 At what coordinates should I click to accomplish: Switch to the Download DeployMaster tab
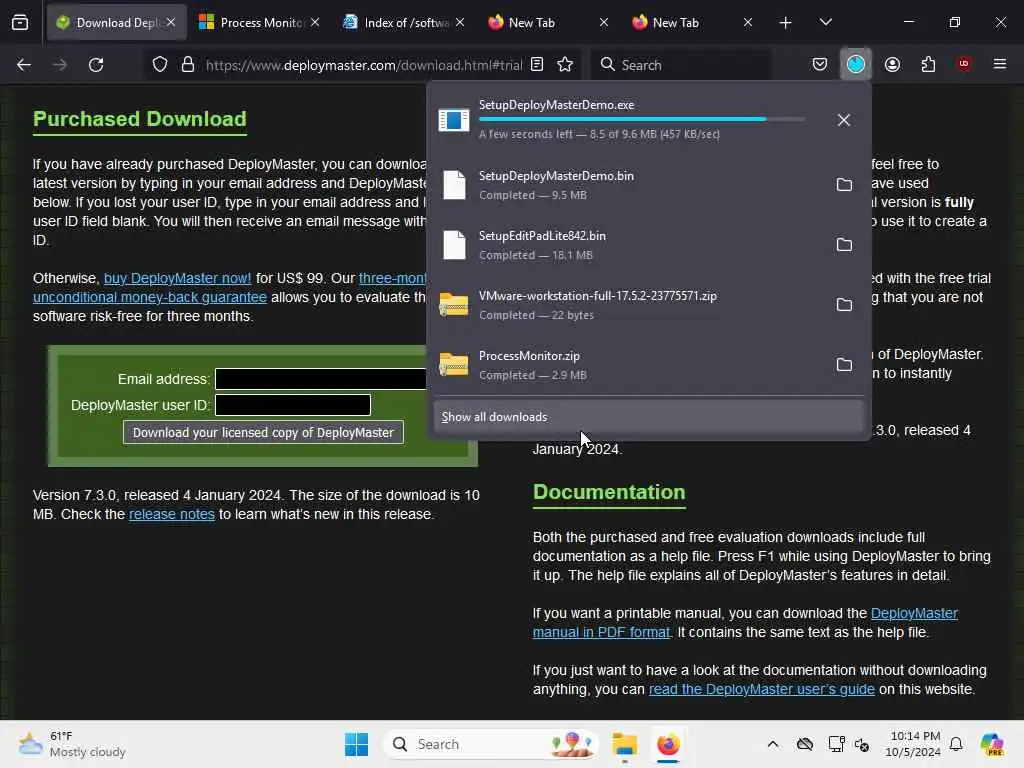(116, 23)
